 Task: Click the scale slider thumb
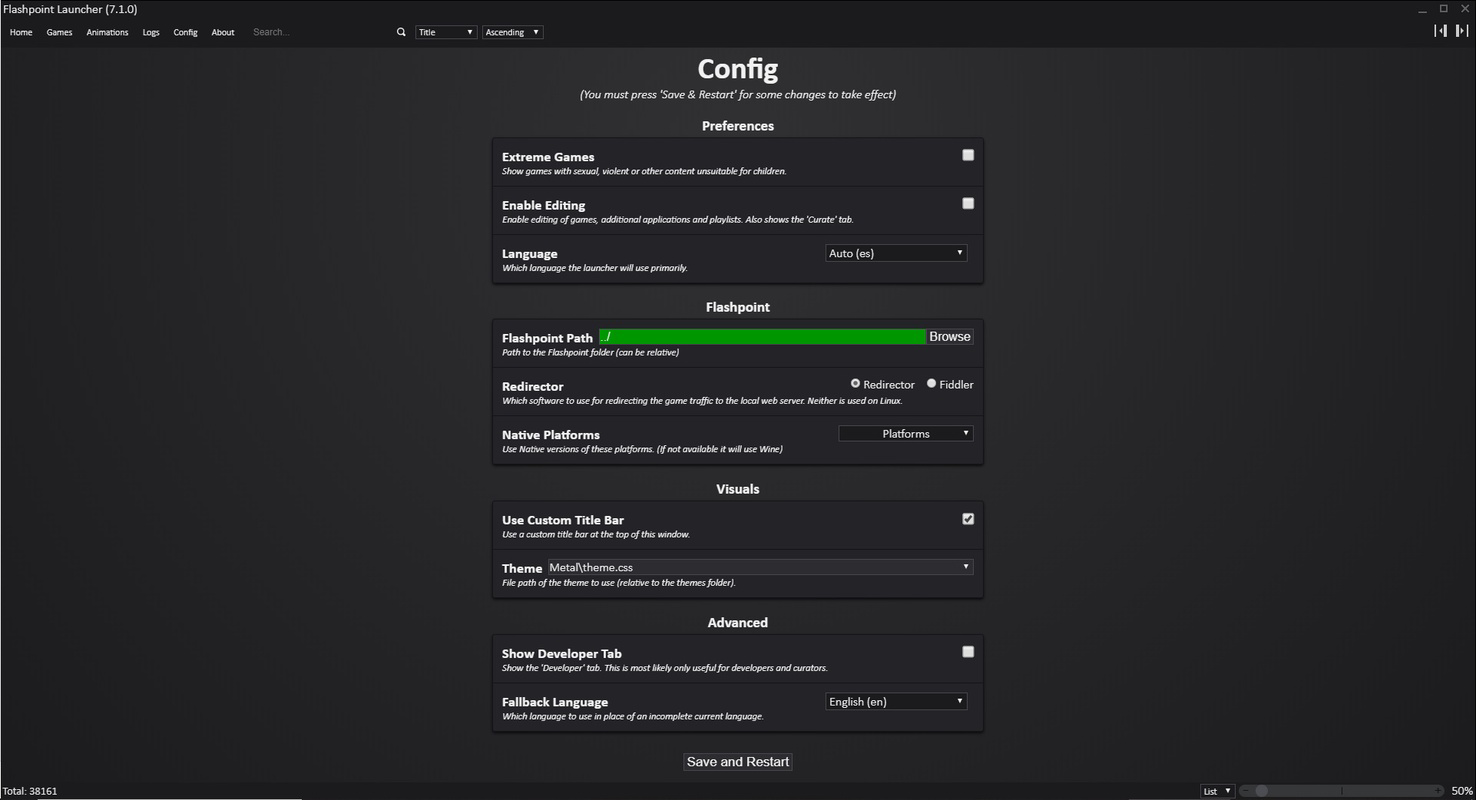tap(1262, 791)
